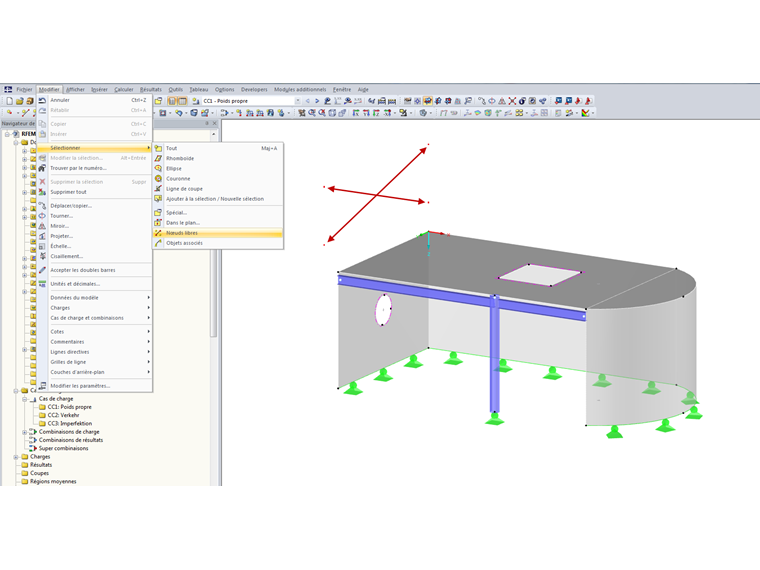Click the RFEM application logo icon

point(8,90)
